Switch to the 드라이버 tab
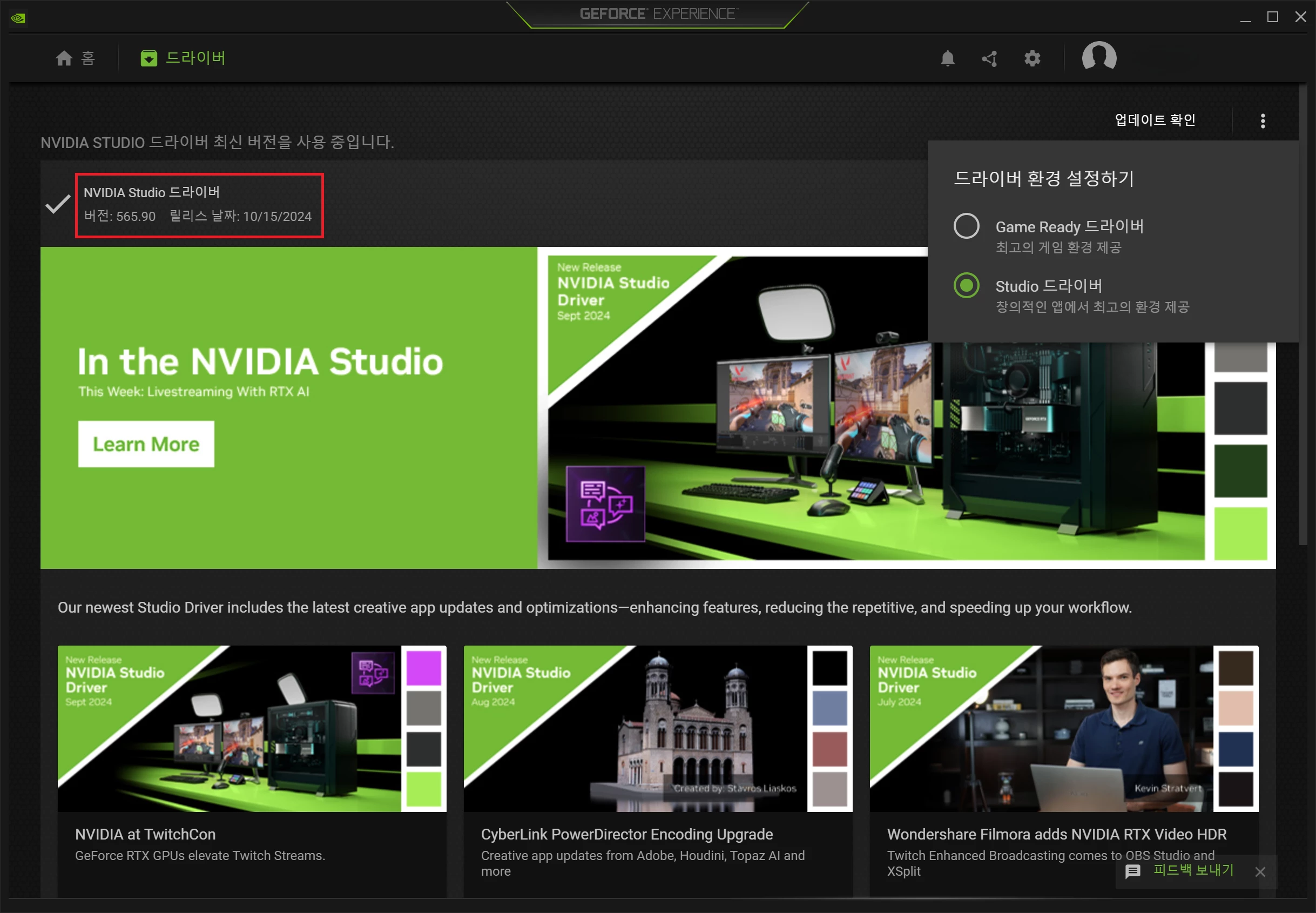Viewport: 1316px width, 913px height. point(183,58)
